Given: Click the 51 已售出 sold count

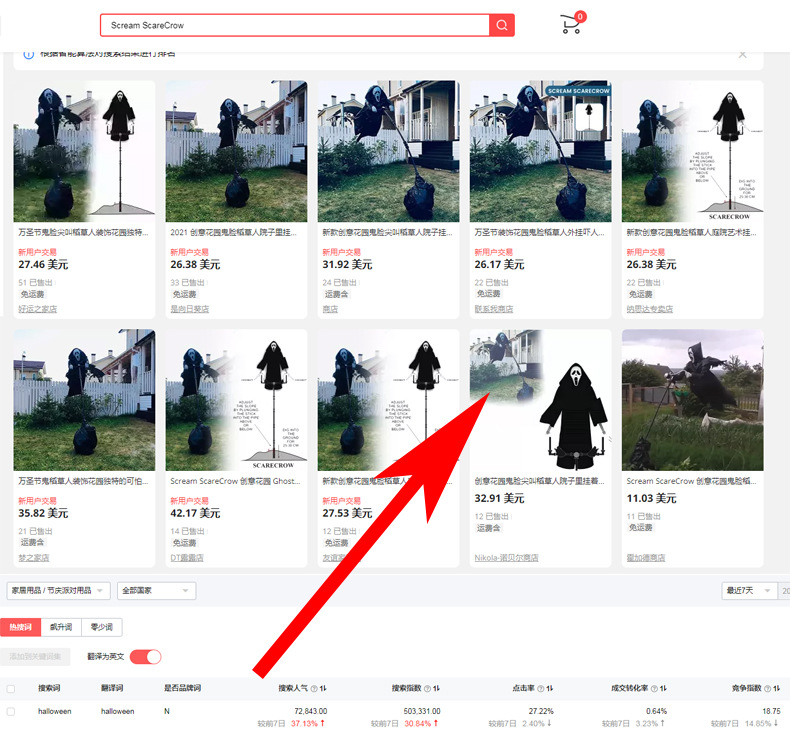Looking at the screenshot, I should tap(35, 283).
